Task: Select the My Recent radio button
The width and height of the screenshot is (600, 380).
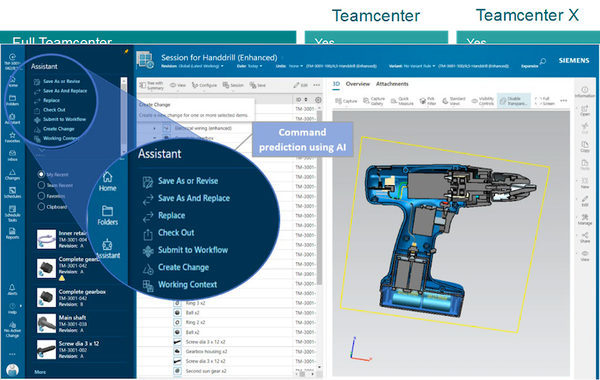Action: click(x=41, y=175)
